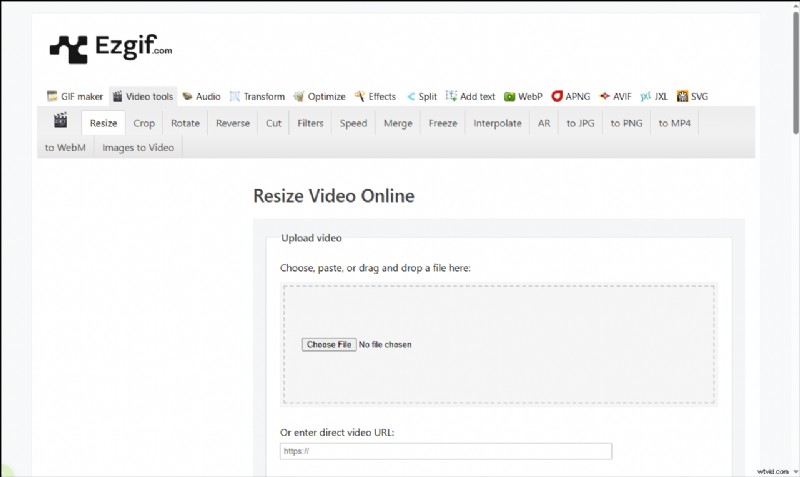
Task: Switch to the Reverse tab
Action: point(233,123)
